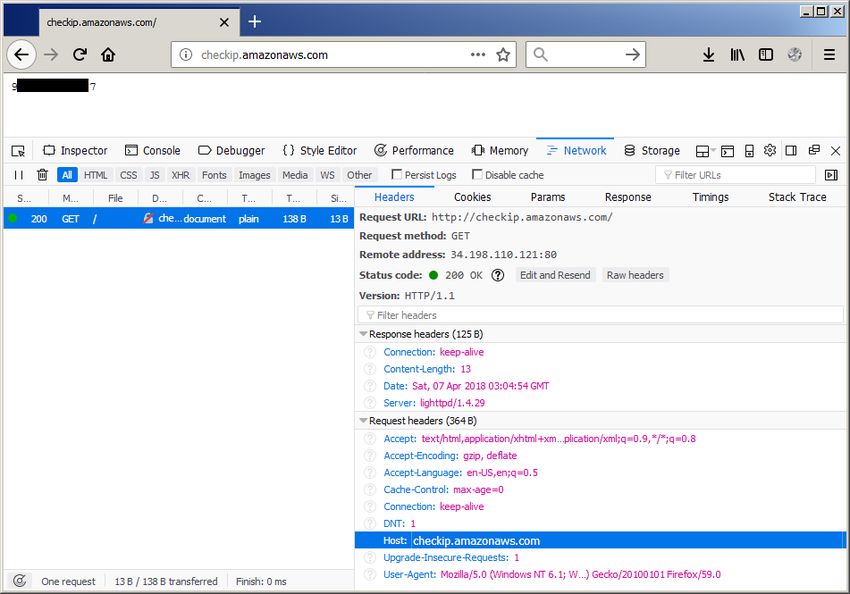850x594 pixels.
Task: Open the Debugger tab
Action: (x=231, y=151)
